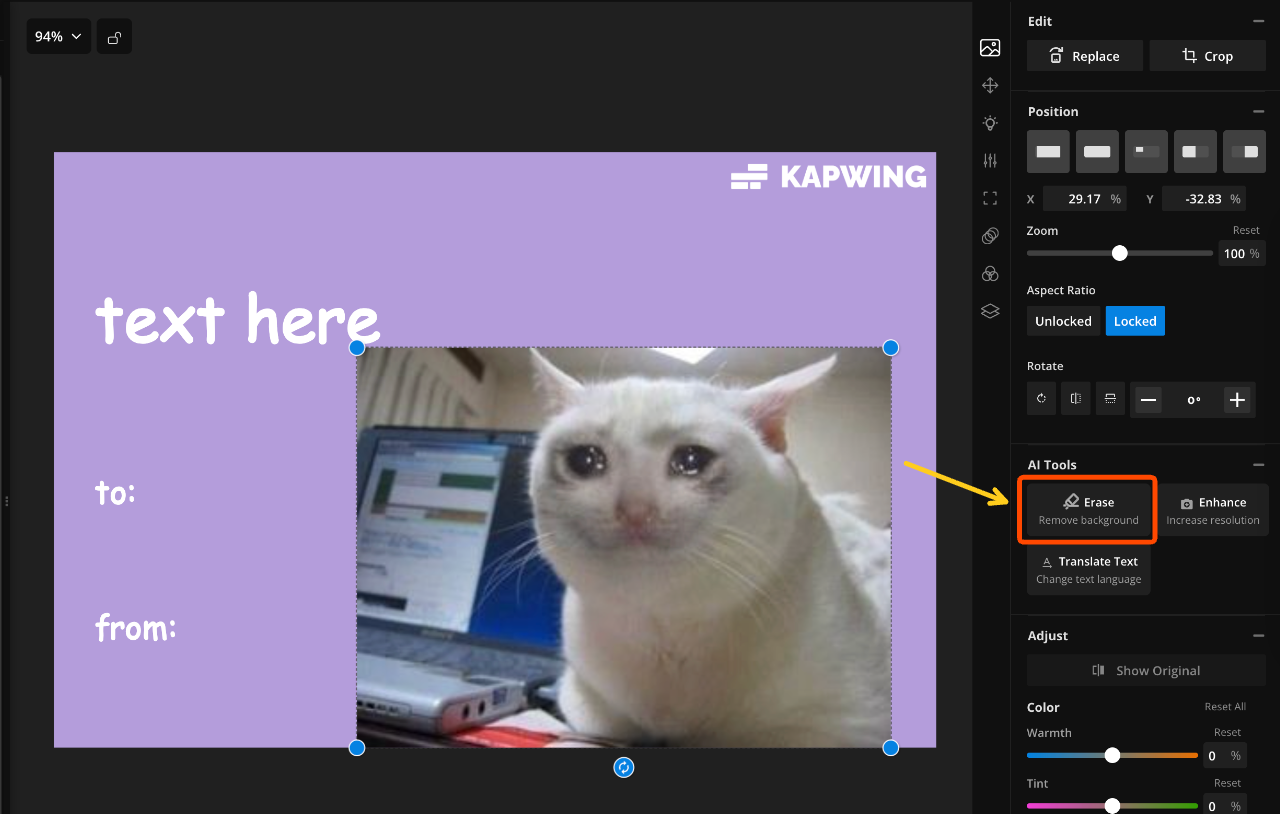Select the adjustment sliders sidebar icon
Viewport: 1280px width, 814px height.
coord(990,160)
